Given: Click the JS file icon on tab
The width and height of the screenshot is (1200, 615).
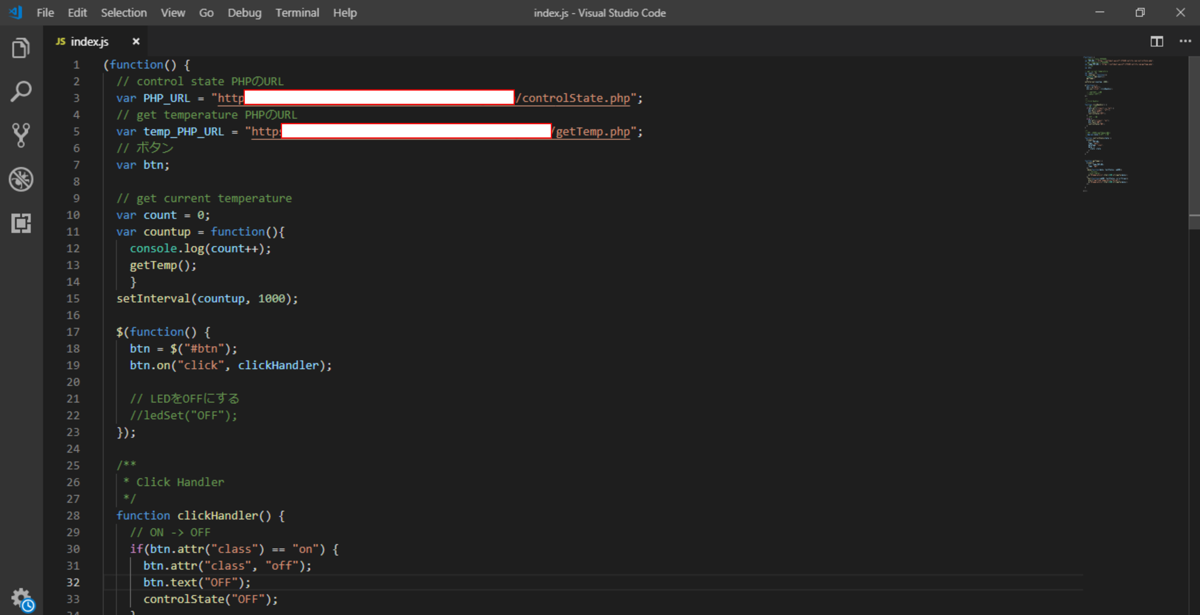Looking at the screenshot, I should tap(60, 42).
